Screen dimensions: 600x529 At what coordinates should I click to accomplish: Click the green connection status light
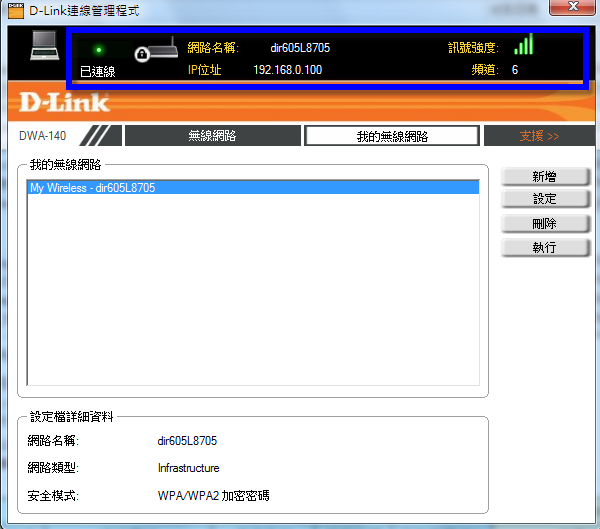[x=99, y=50]
